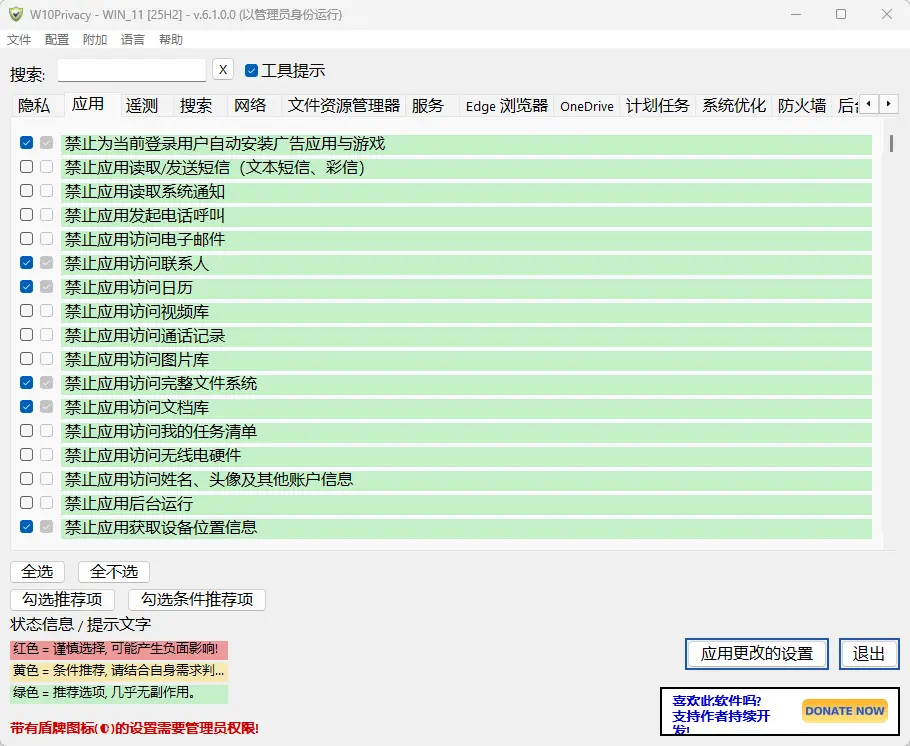This screenshot has width=910, height=746.
Task: Check the 禁止应用访问图片库 checkbox
Action: (x=26, y=359)
